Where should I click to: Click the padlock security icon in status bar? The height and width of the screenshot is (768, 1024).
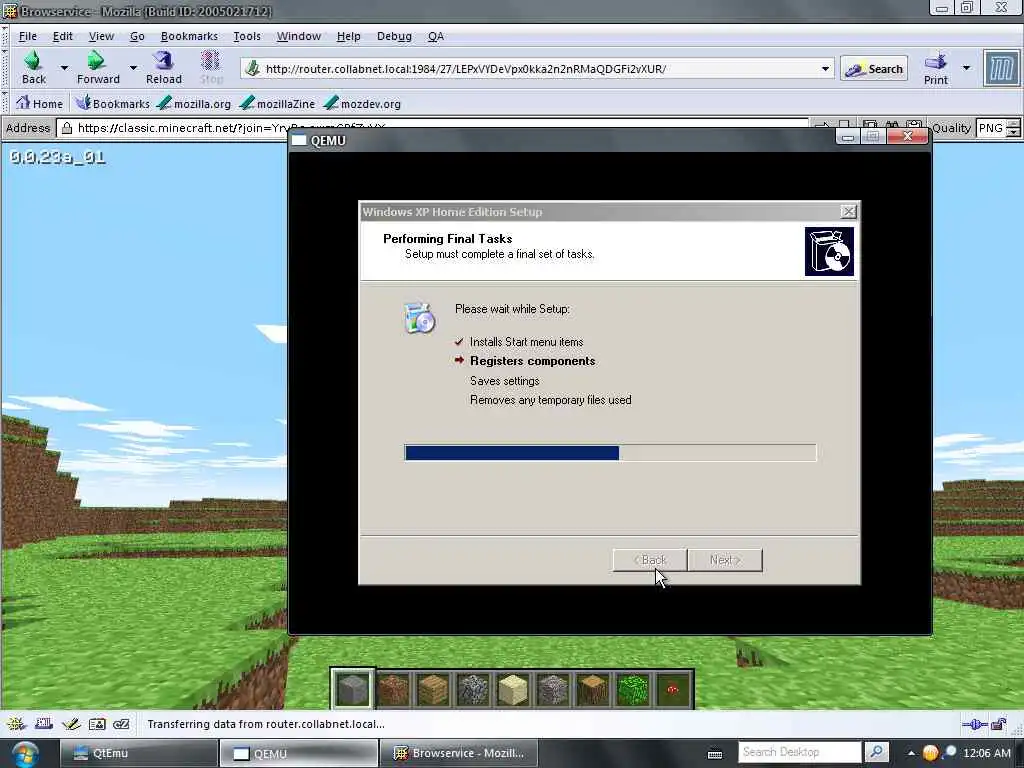[999, 724]
